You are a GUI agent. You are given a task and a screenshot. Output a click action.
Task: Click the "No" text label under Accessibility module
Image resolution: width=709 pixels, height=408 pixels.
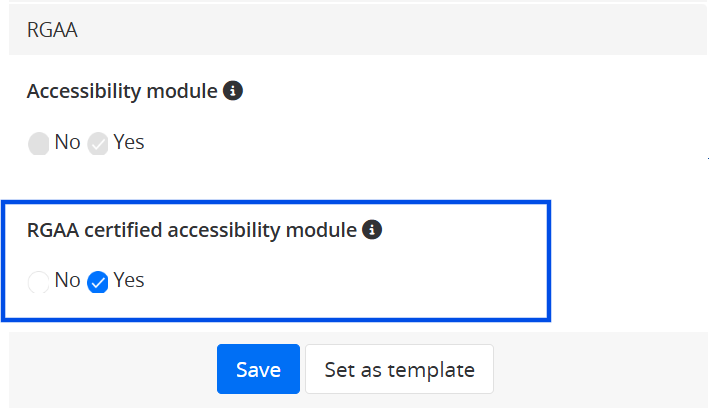tap(68, 142)
